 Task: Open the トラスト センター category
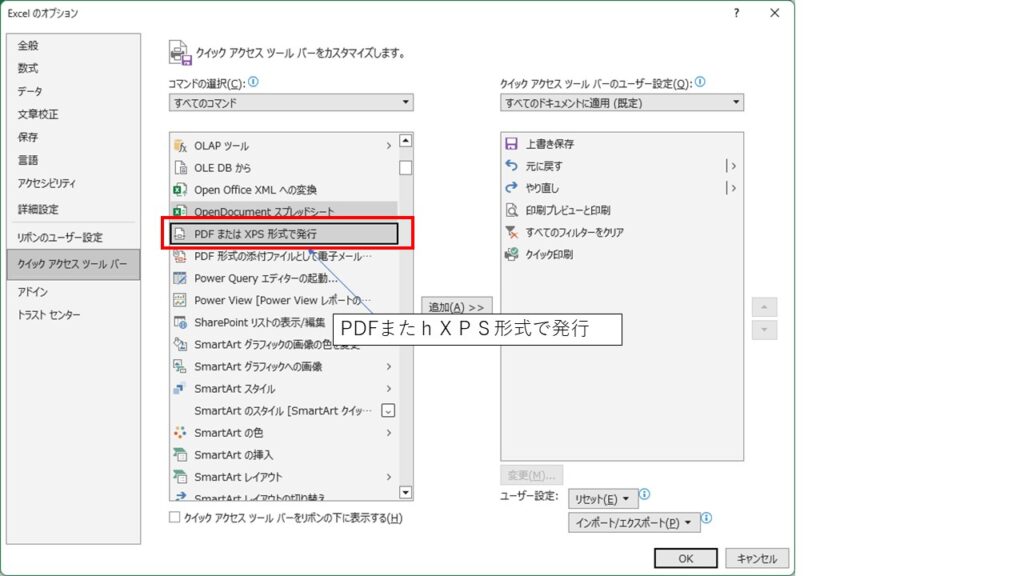coord(49,315)
